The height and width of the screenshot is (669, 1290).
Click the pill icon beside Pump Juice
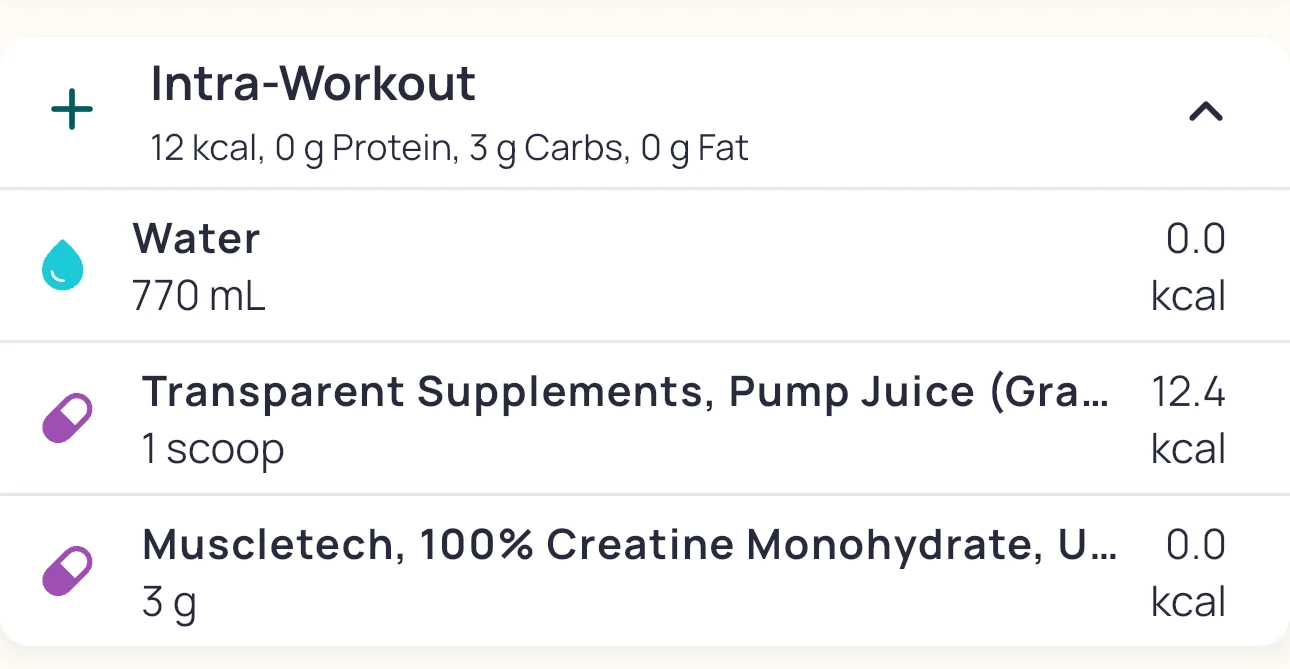pyautogui.click(x=67, y=419)
